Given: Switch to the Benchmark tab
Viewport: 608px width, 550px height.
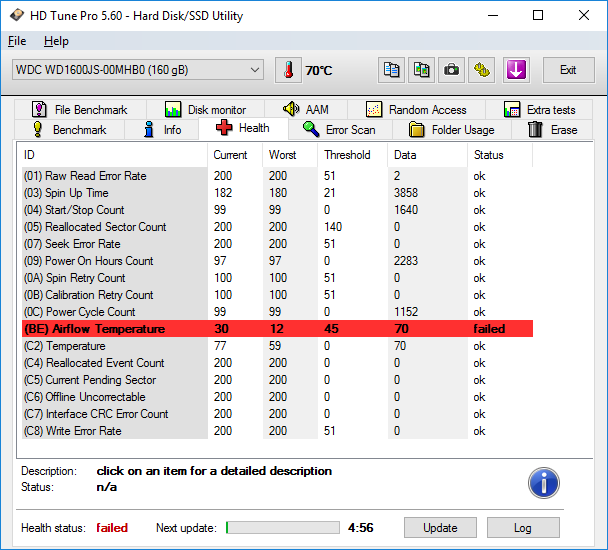Looking at the screenshot, I should 70,130.
